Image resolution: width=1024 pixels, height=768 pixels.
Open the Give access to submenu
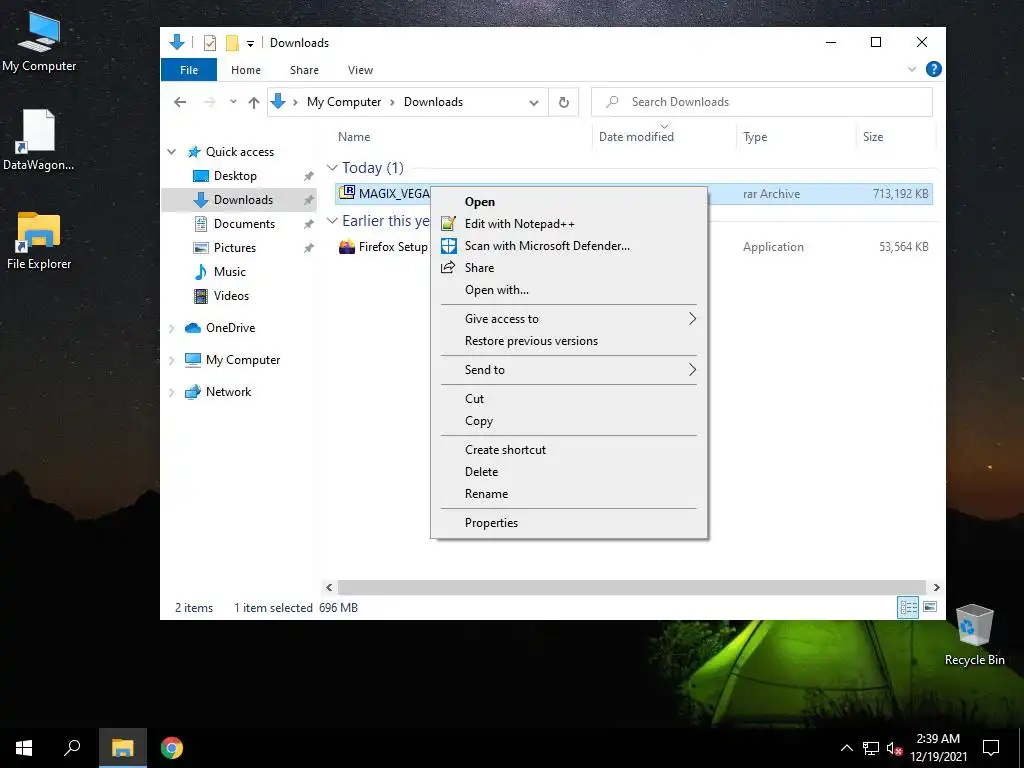click(x=569, y=319)
